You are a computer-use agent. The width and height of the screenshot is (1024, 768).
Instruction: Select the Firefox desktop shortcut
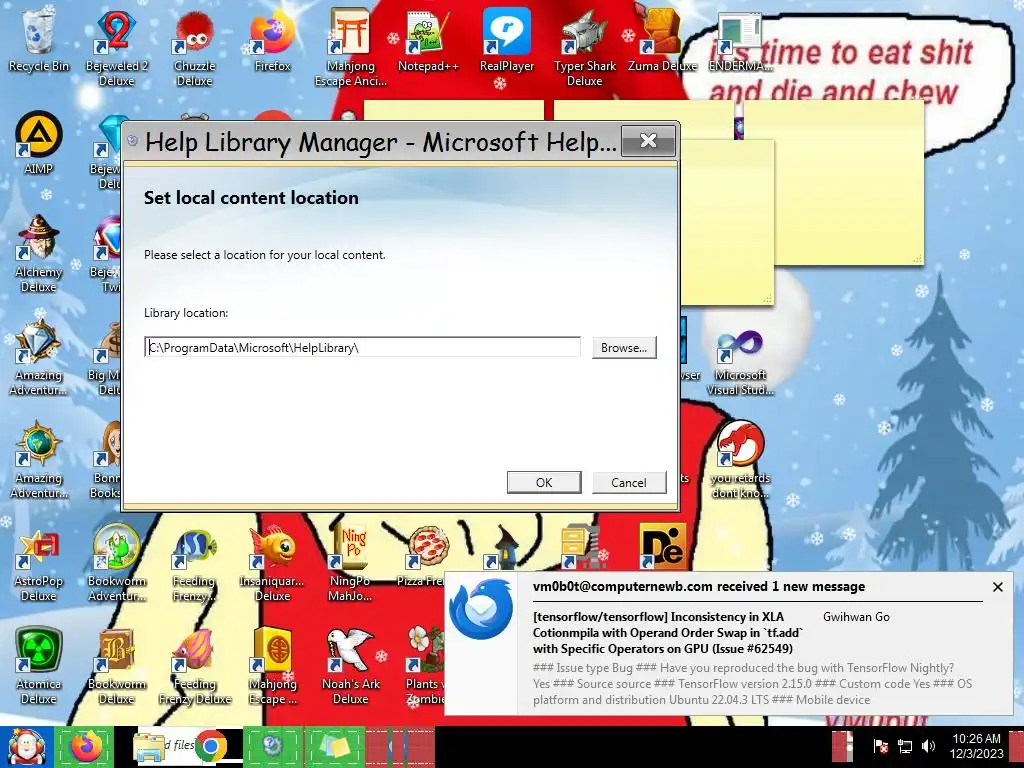(x=272, y=40)
